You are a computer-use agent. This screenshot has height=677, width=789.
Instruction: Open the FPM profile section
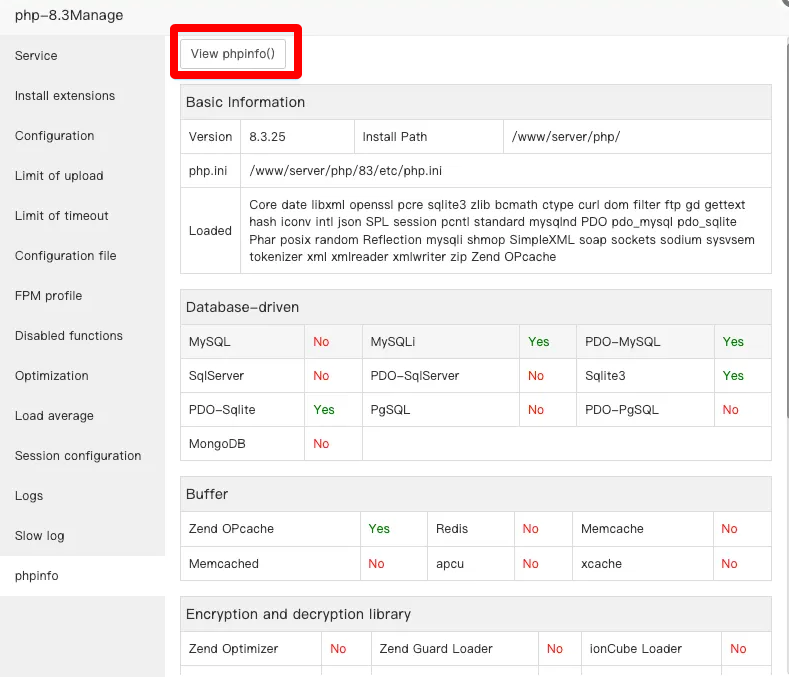tap(83, 295)
